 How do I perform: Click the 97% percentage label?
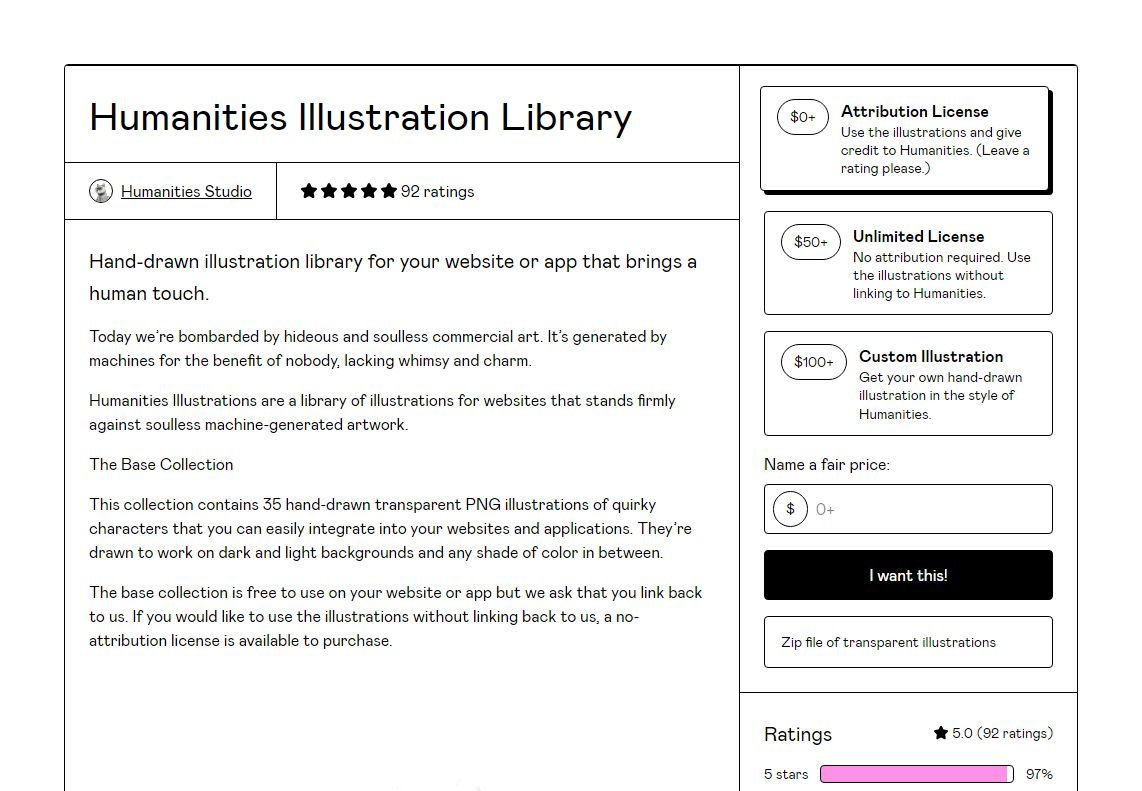click(x=1039, y=774)
